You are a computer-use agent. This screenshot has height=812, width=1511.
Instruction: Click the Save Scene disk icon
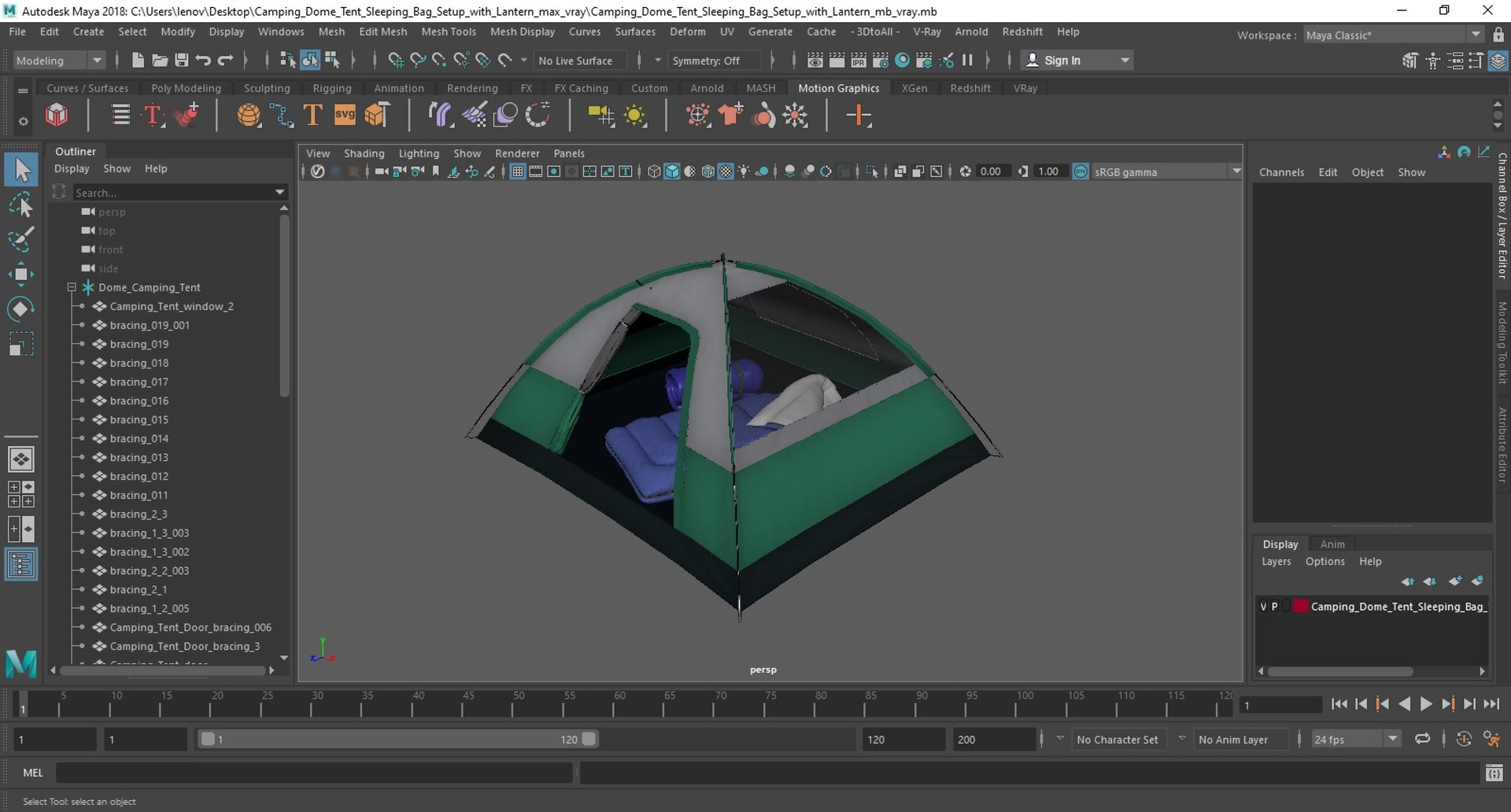click(x=181, y=61)
